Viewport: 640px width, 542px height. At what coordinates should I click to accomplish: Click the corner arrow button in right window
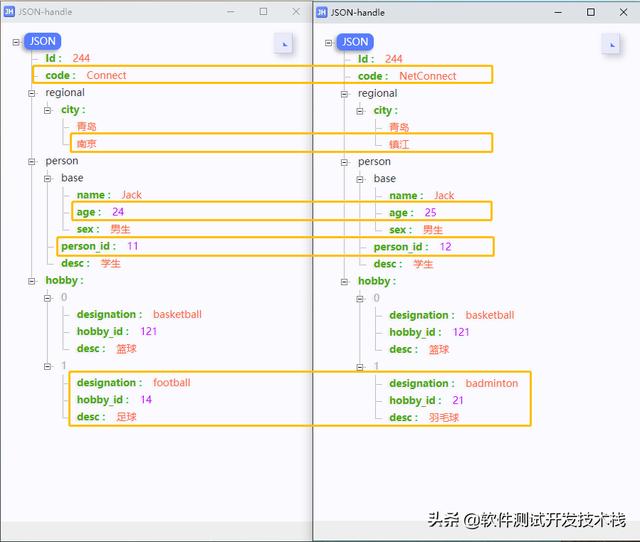(x=611, y=44)
